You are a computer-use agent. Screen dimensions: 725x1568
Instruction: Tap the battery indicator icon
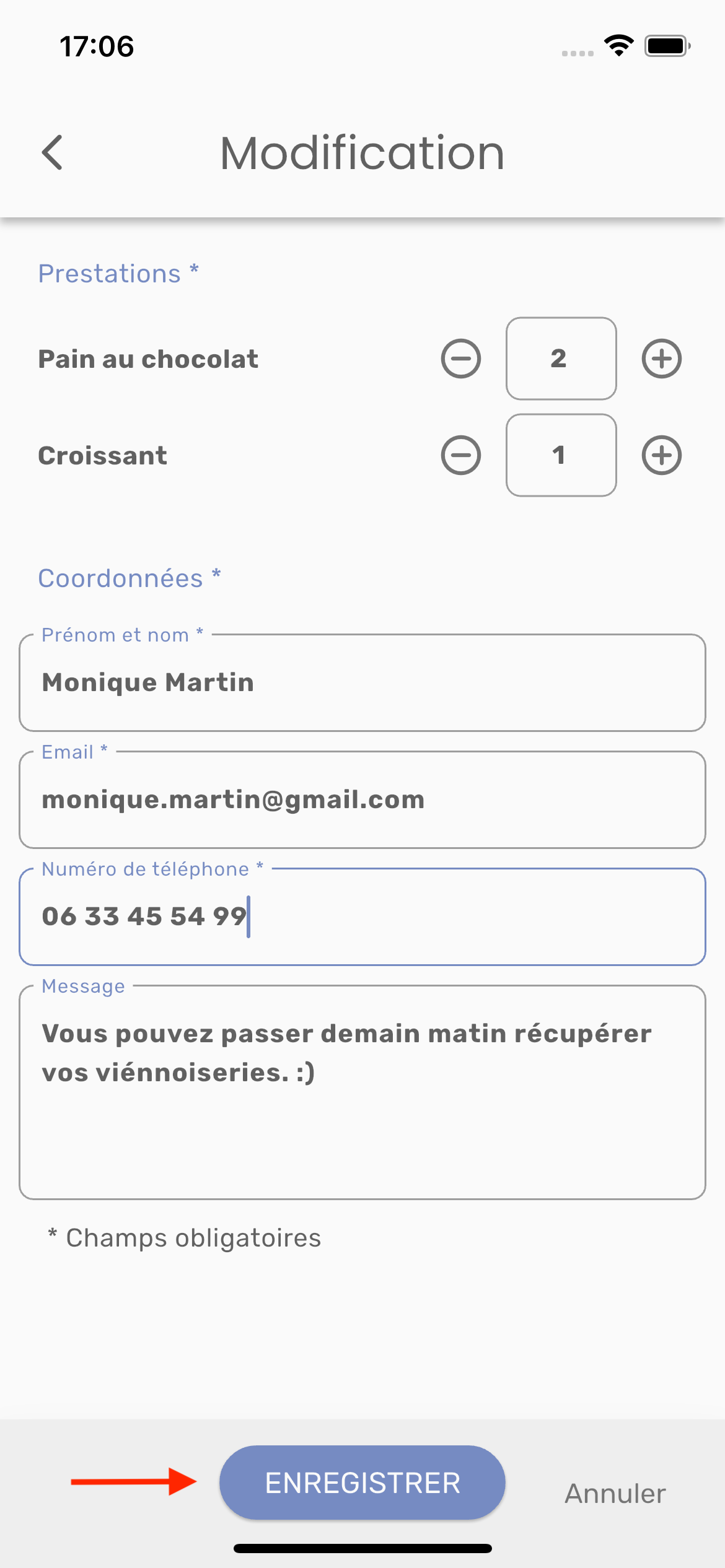[x=667, y=46]
